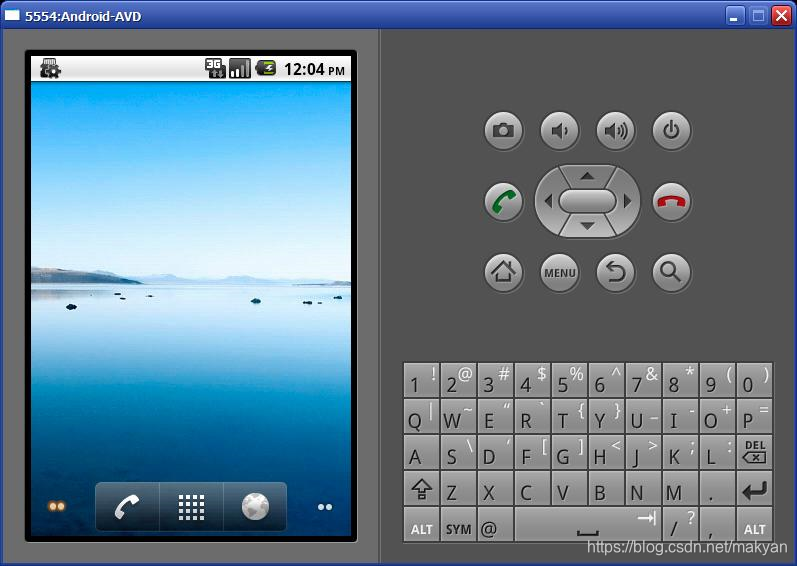Tap the signal strength icon
The width and height of the screenshot is (797, 566).
[x=239, y=68]
